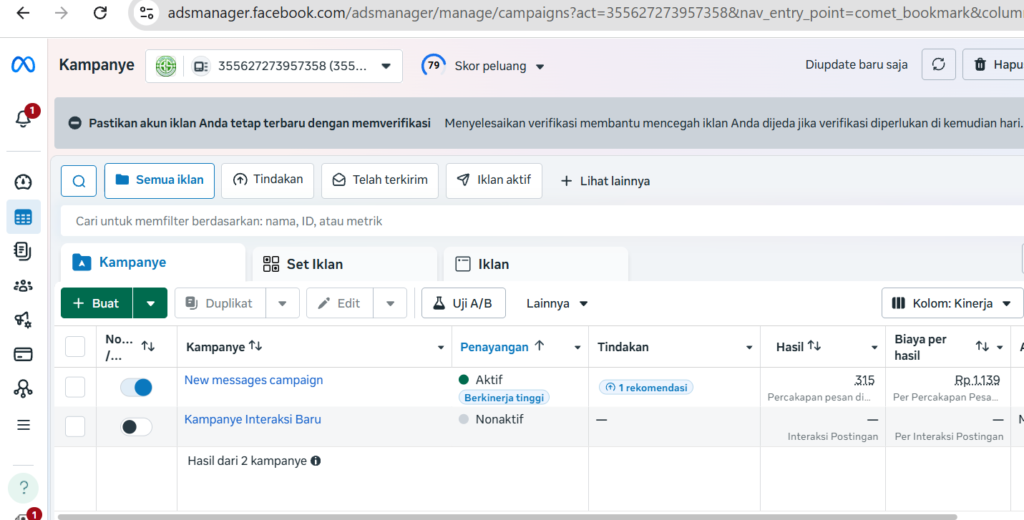Expand the Kolom: Kinerja dropdown
This screenshot has height=520, width=1024.
point(952,303)
